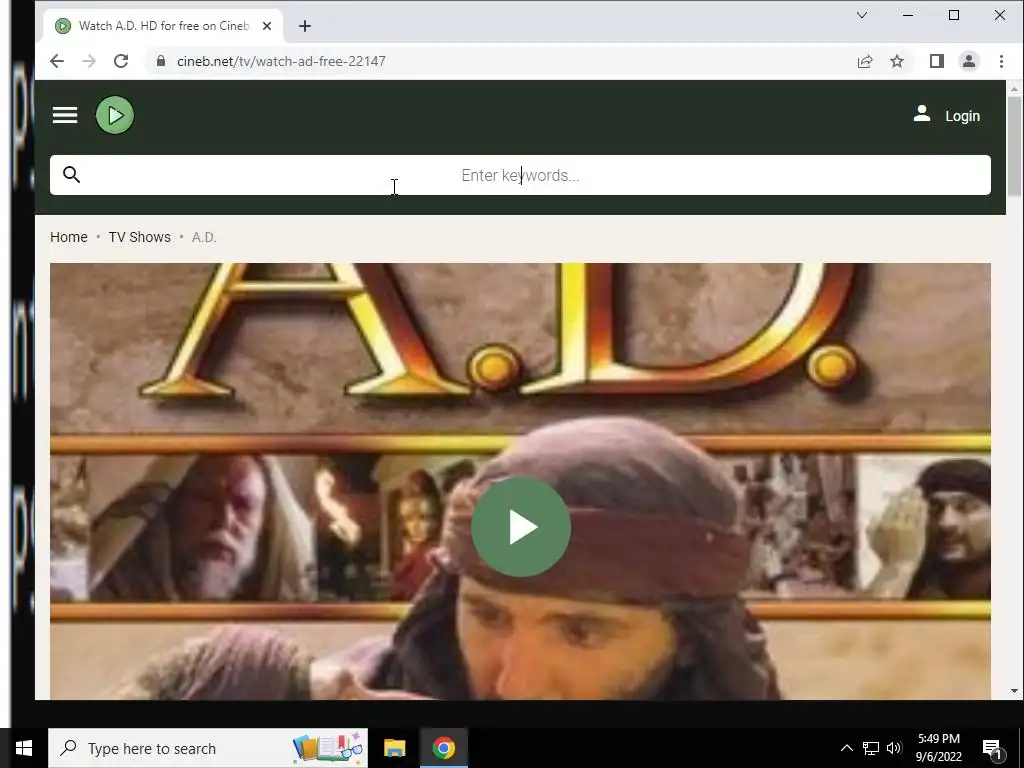Toggle Chrome side panel
1024x768 pixels.
[x=936, y=61]
